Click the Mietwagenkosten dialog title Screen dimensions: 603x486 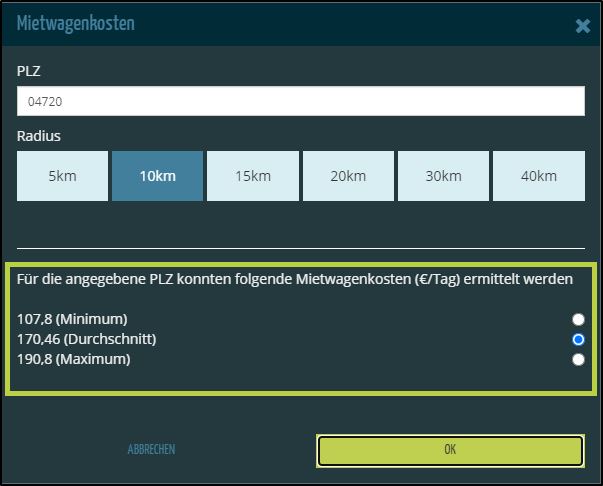coord(76,23)
